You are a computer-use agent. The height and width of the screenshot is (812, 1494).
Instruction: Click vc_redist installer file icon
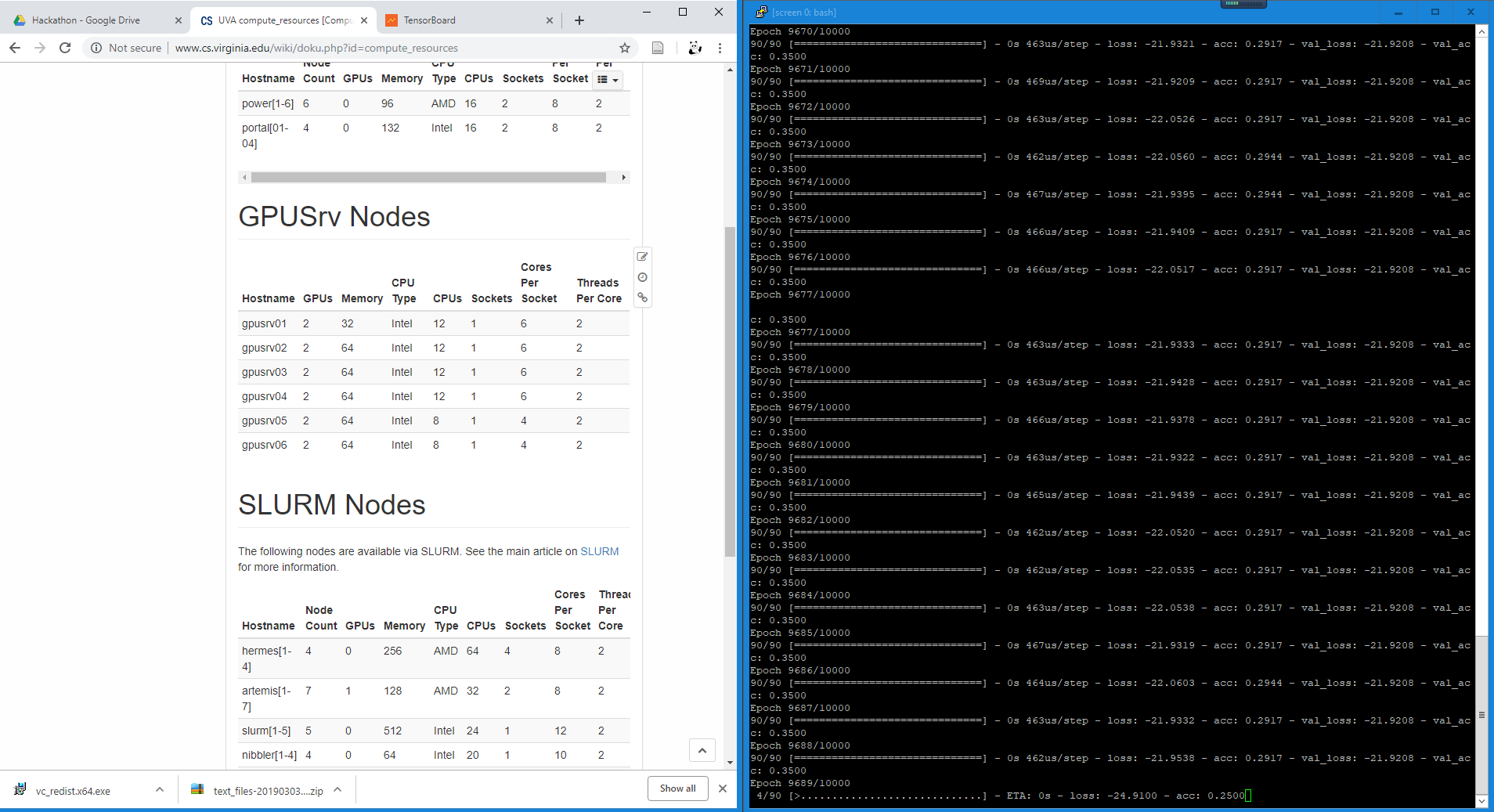[x=20, y=789]
